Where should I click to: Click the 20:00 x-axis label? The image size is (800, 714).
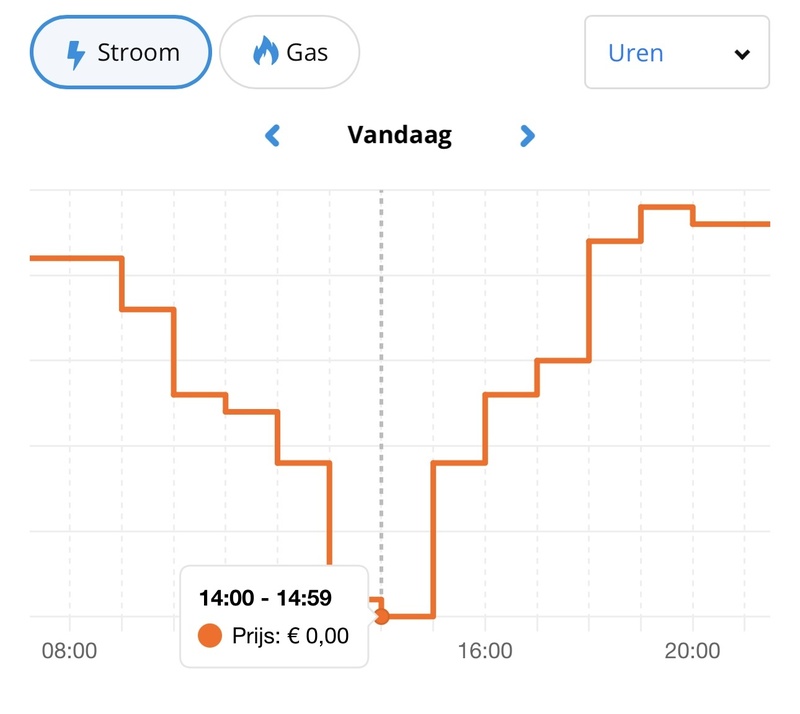click(x=692, y=652)
